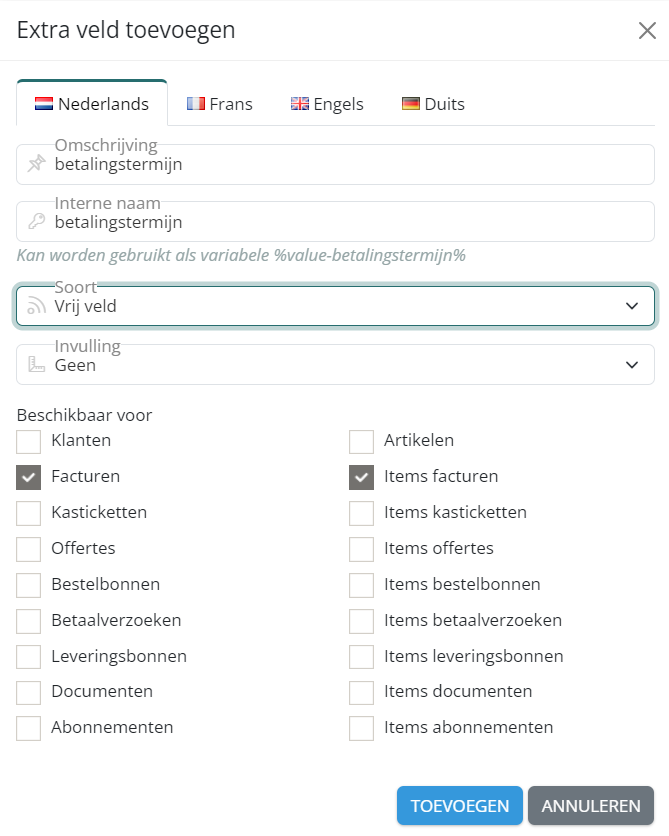Click the pin icon beside Omschrijving
Screen dimensions: 669x836
pyautogui.click(x=37, y=164)
